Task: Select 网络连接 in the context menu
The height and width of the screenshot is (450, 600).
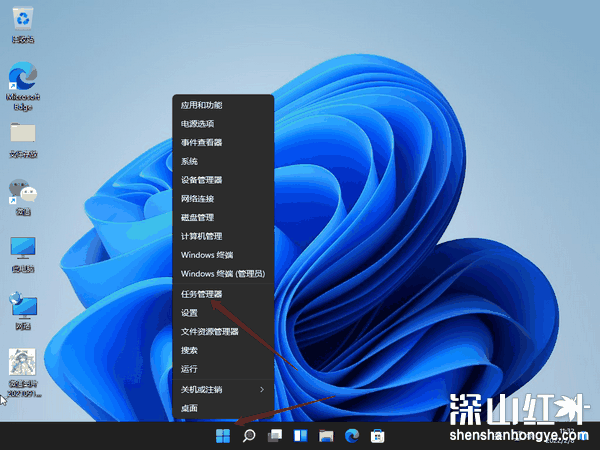Action: click(223, 199)
